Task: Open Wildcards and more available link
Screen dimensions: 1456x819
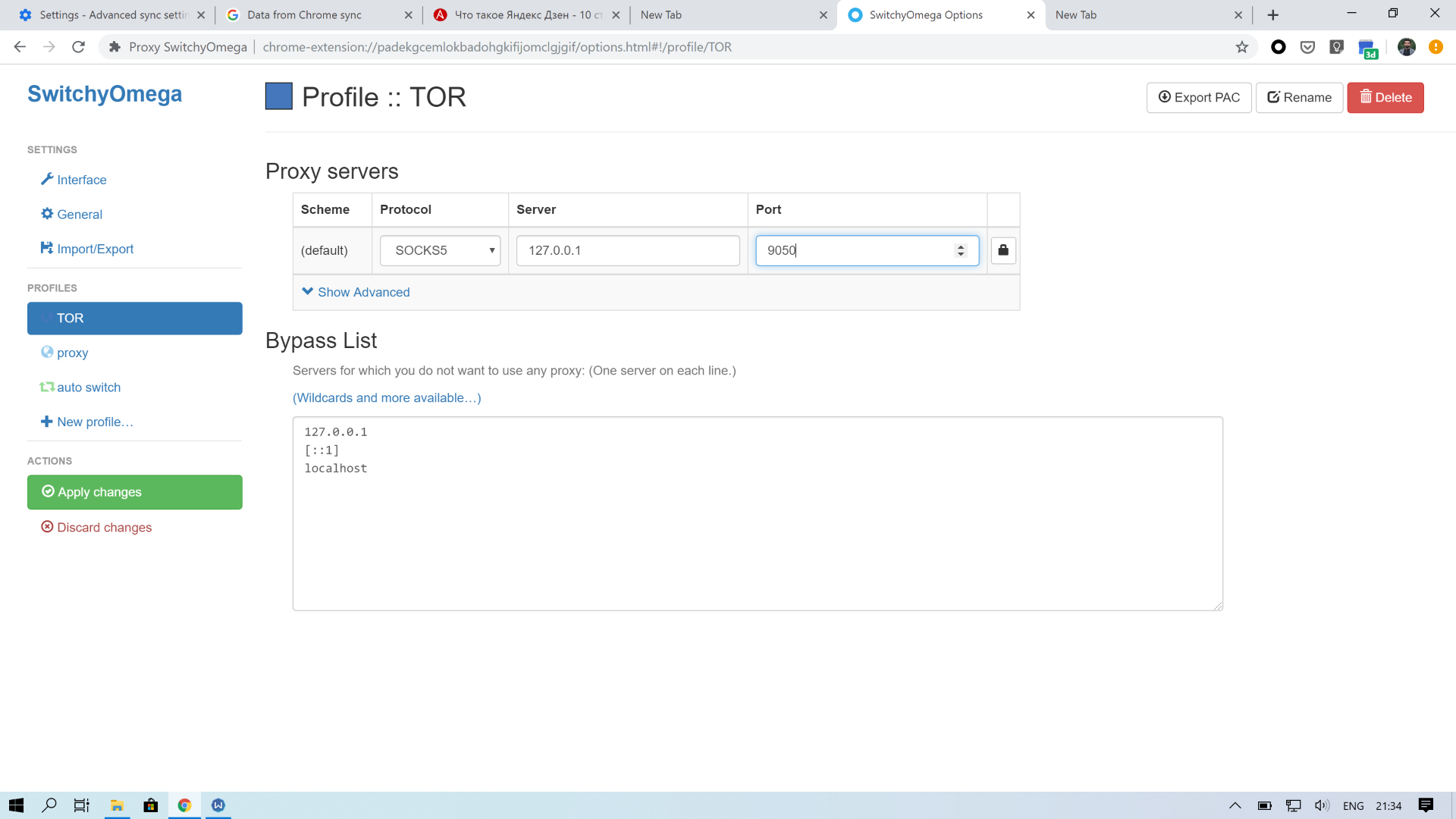Action: (x=387, y=398)
